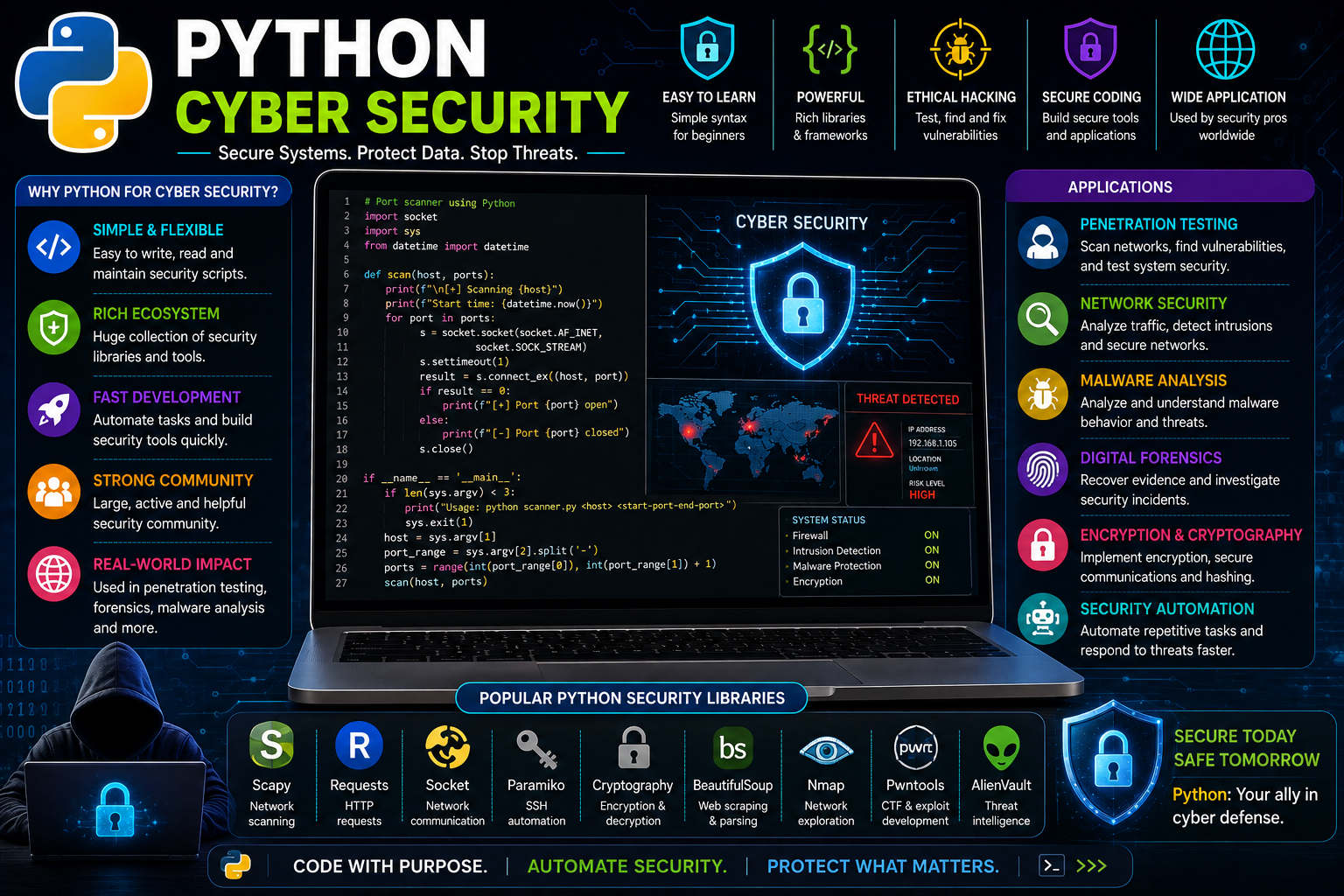Click the 'Malware Analysis' heading
1344x896 pixels.
[x=1153, y=381]
